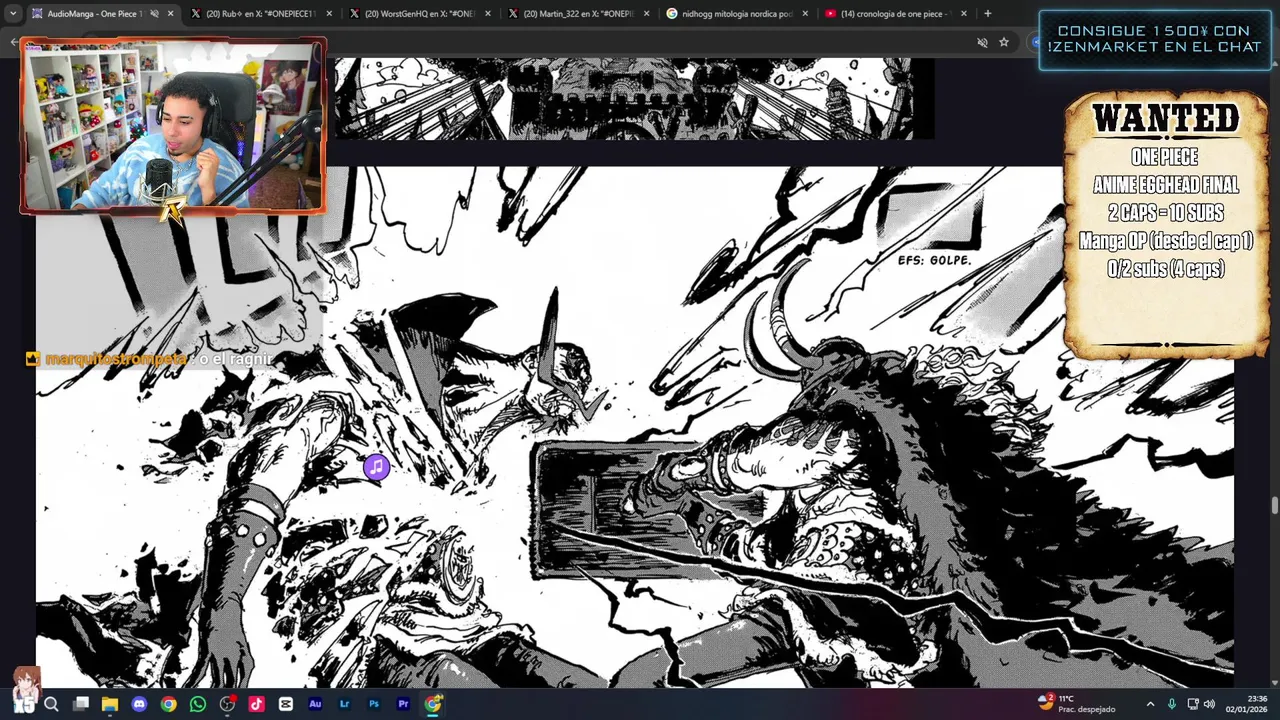Viewport: 1280px width, 720px height.
Task: Click the 'ANIME EGGHEAD FINAL' poster text
Action: (1166, 185)
